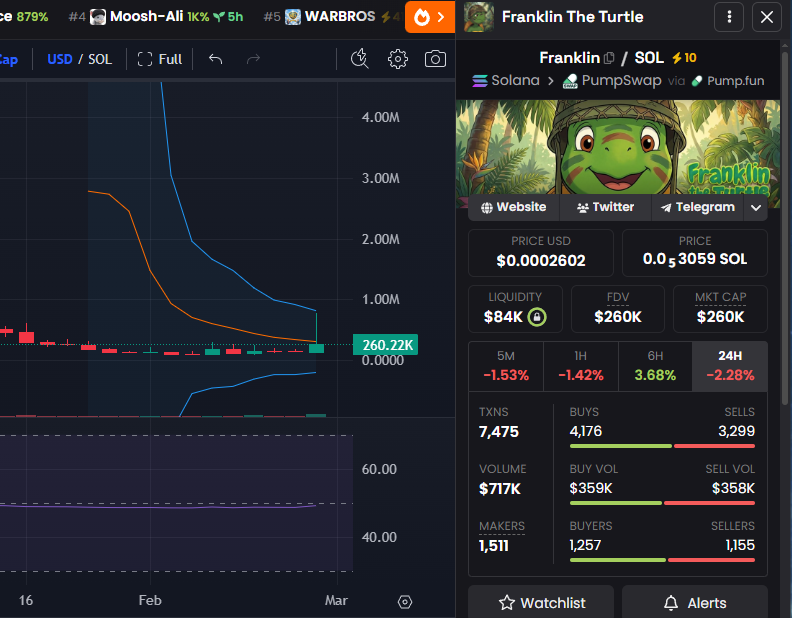Click the right panel vertical scrollbar

point(785,227)
